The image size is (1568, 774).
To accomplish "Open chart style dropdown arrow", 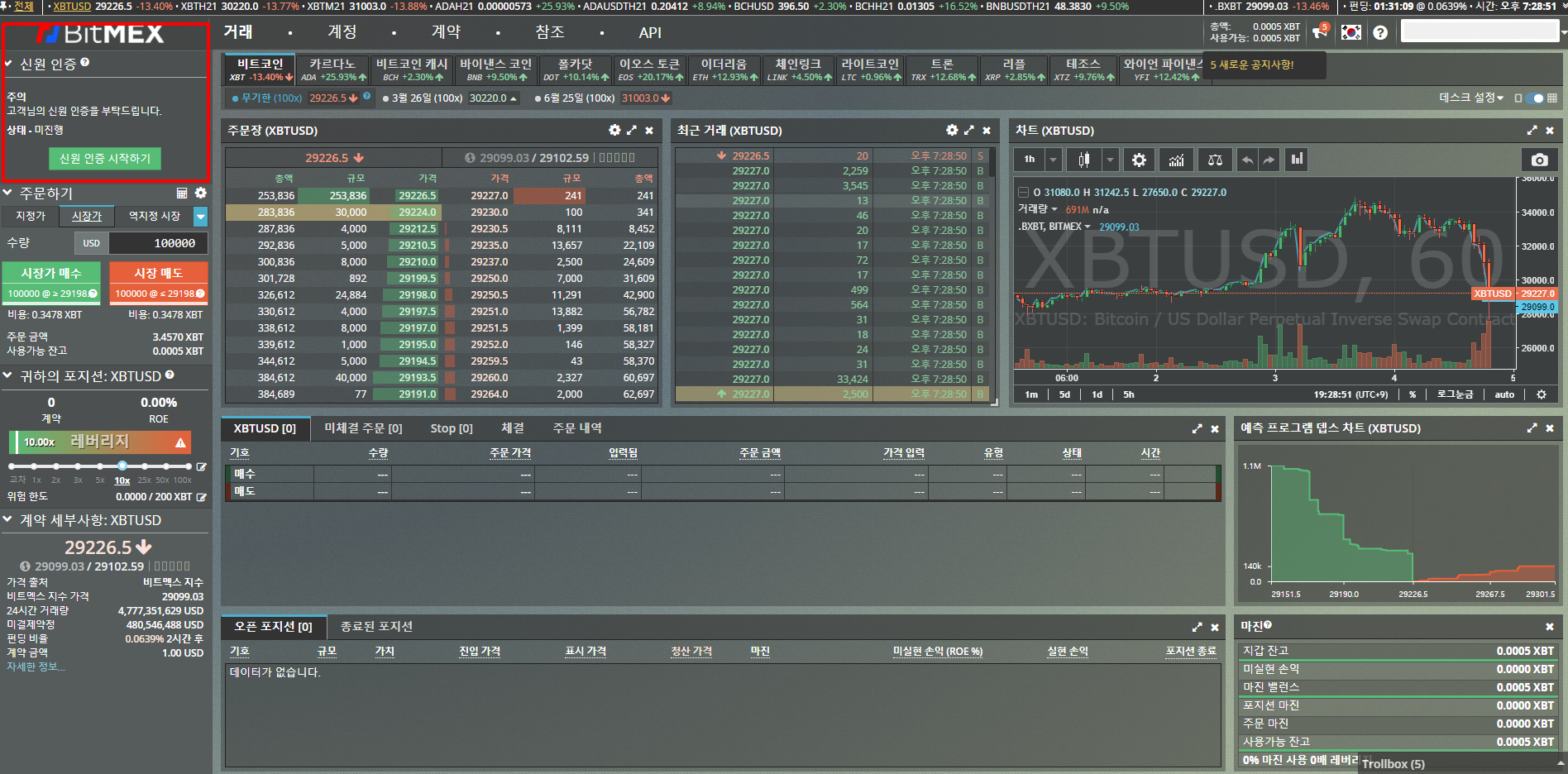I will 1111,160.
